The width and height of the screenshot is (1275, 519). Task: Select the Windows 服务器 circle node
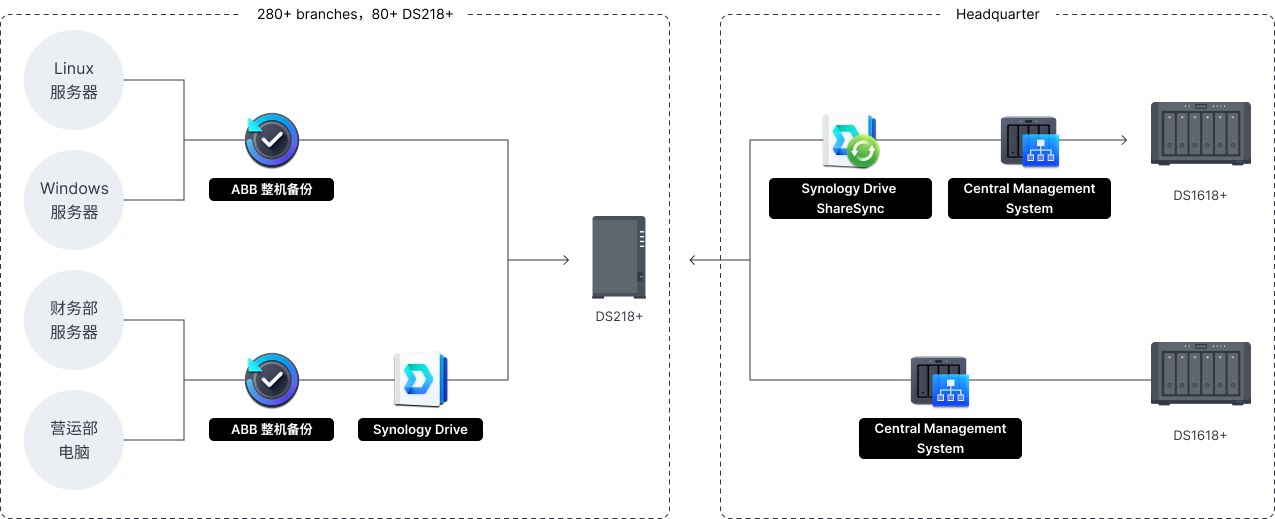click(x=74, y=200)
